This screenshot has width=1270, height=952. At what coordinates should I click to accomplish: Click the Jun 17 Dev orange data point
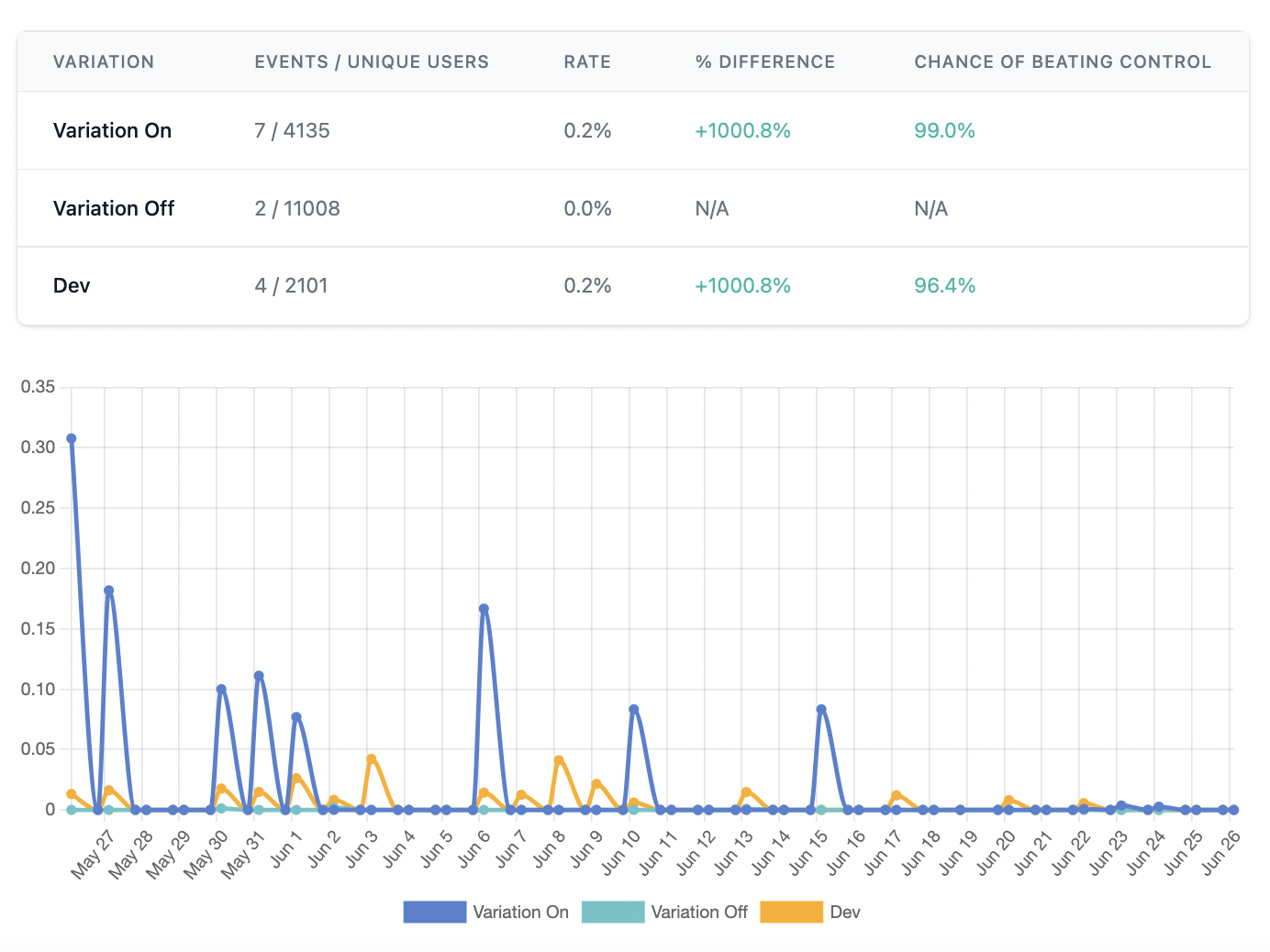coord(897,795)
